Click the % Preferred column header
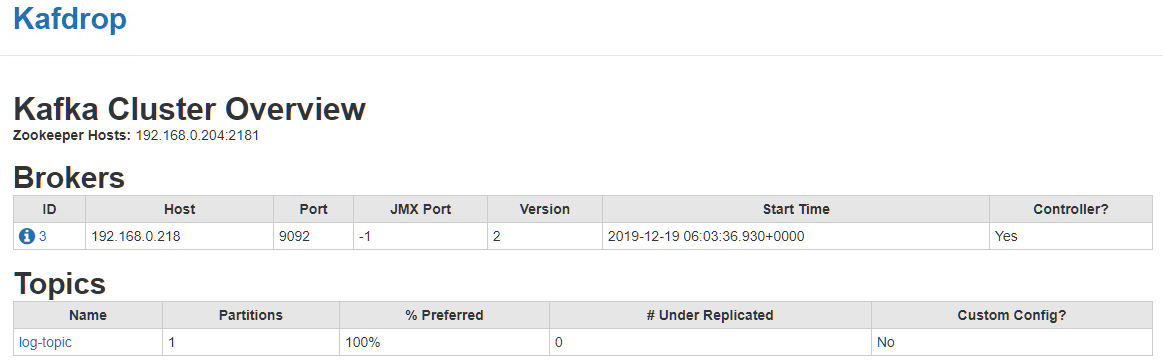The image size is (1163, 363). (444, 315)
